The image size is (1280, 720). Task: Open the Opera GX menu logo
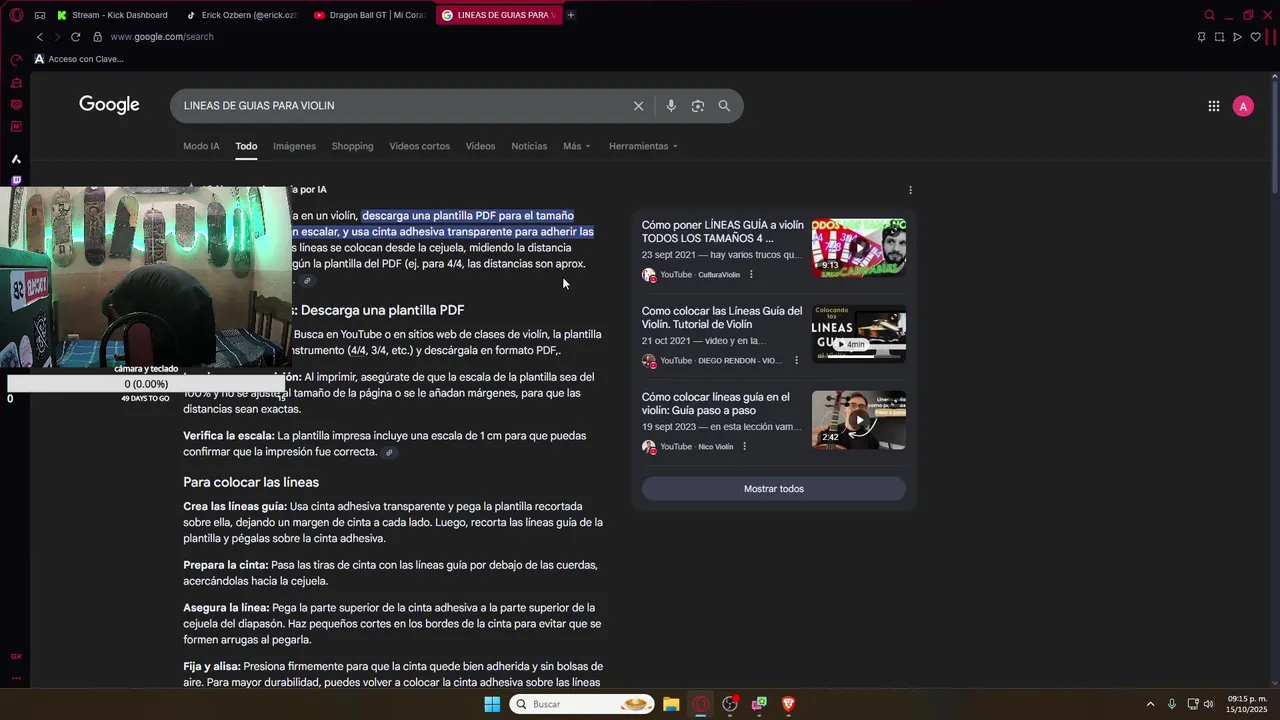(16, 15)
